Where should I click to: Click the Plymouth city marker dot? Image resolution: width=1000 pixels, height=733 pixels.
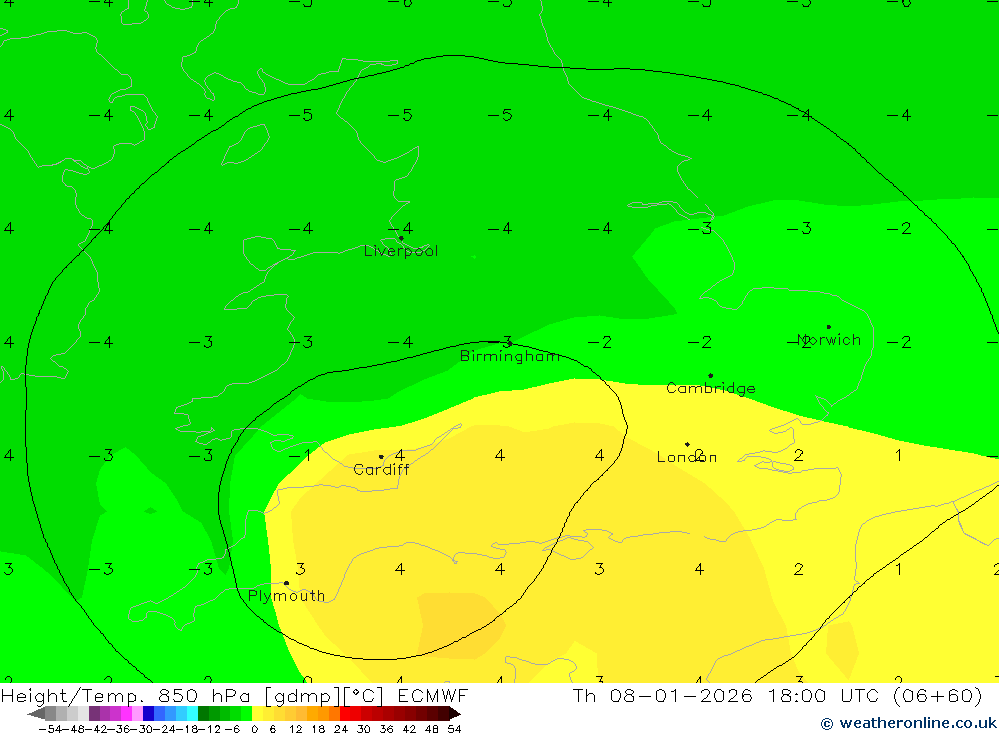pyautogui.click(x=286, y=583)
